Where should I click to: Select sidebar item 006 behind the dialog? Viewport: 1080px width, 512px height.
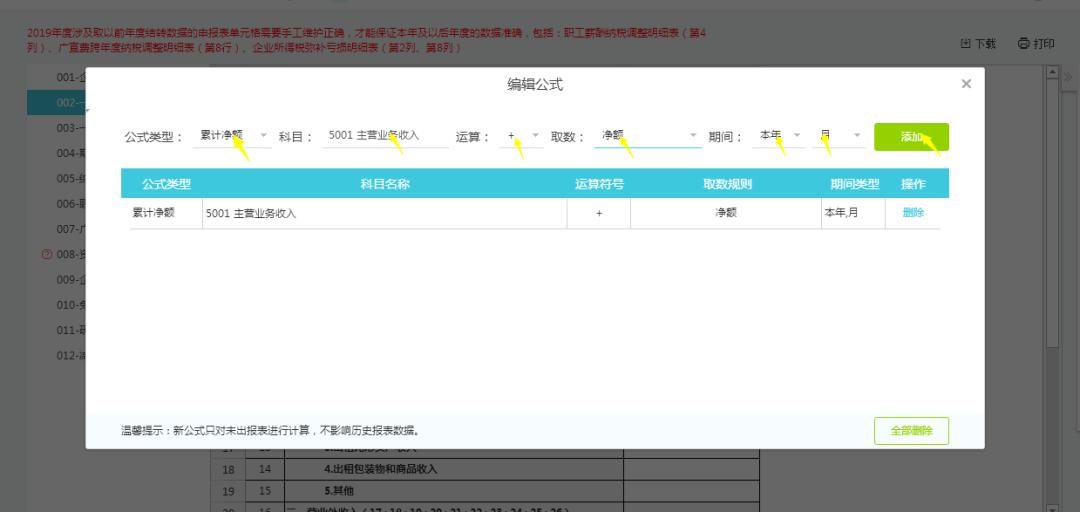tap(57, 204)
